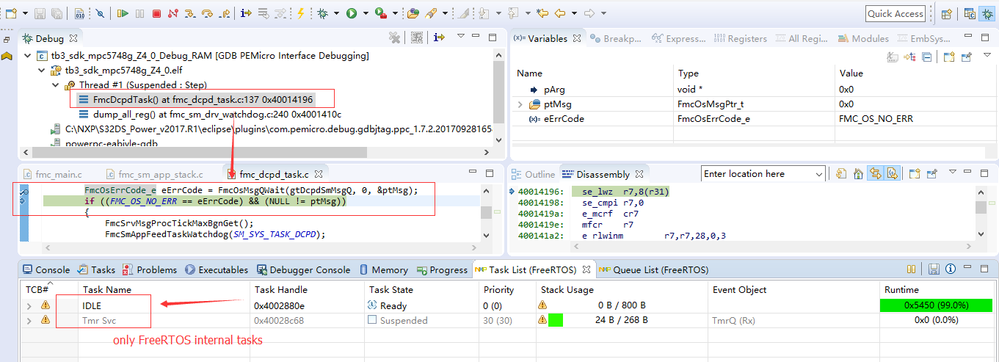Click the Resume debug button
Screen dimensions: 999x362
coord(124,13)
